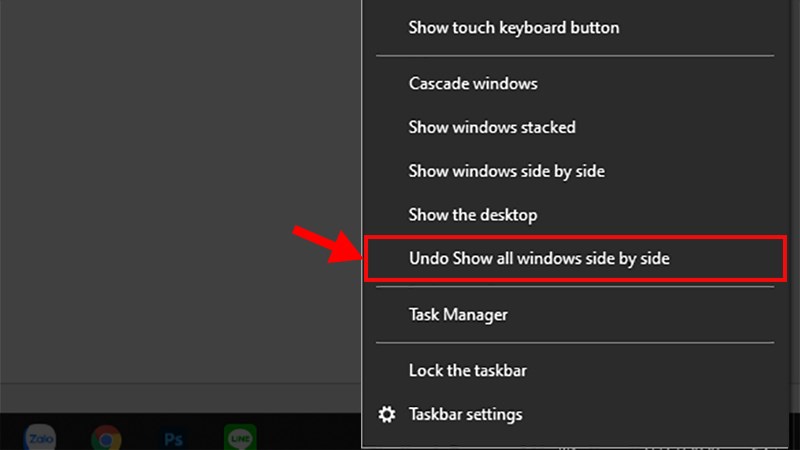The width and height of the screenshot is (800, 450).
Task: Click the empty taskbar space left of the Zalo icon
Action: 11,432
